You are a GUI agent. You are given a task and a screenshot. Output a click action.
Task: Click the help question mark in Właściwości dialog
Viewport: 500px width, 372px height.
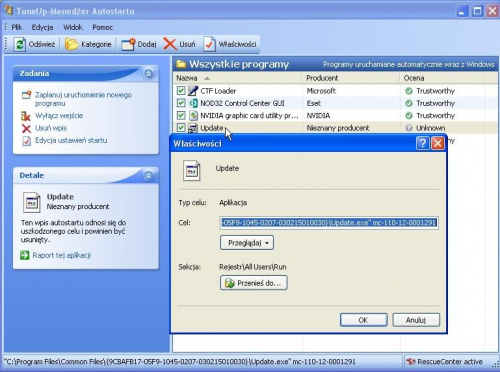[x=423, y=144]
